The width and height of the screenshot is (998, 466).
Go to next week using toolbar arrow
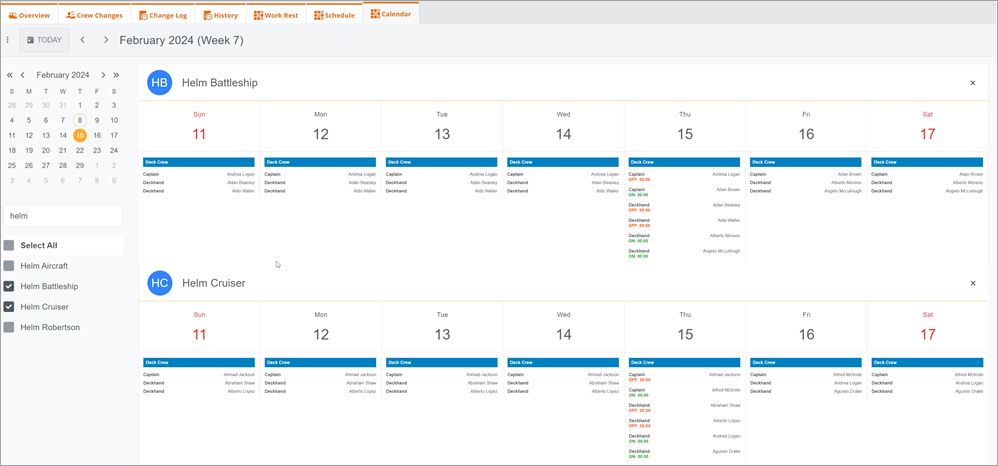point(106,40)
